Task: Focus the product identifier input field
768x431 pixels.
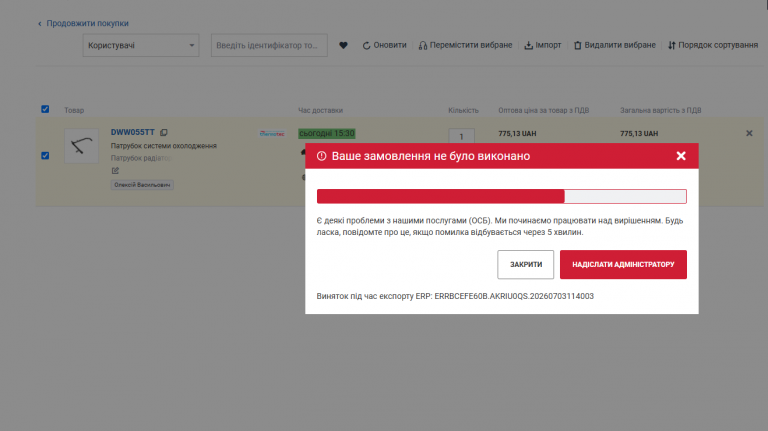Action: tap(269, 45)
